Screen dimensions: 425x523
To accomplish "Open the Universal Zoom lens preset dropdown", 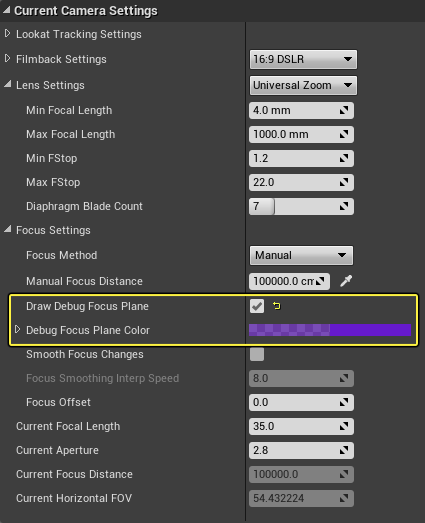I will [303, 85].
